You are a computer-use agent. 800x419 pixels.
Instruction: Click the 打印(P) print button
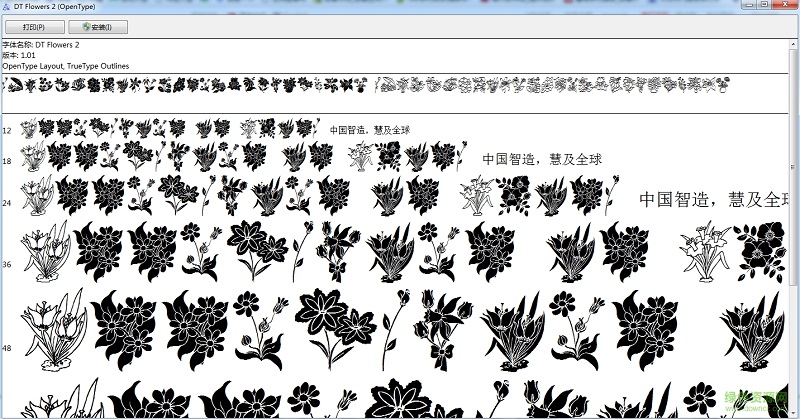pyautogui.click(x=35, y=27)
